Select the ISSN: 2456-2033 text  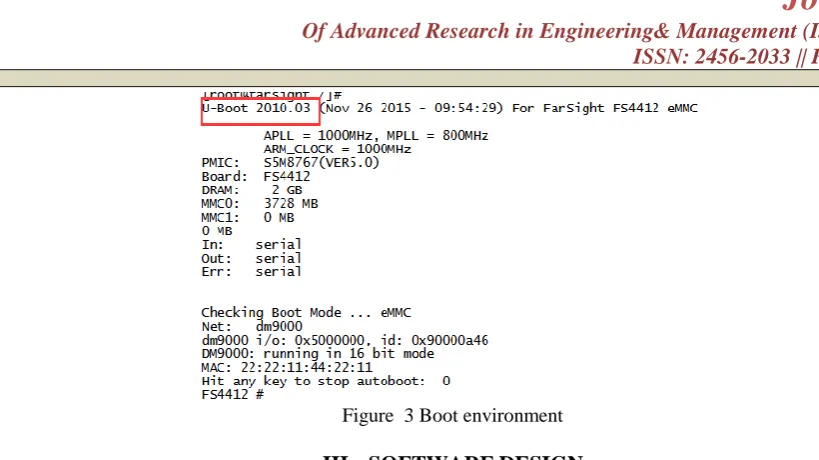click(711, 56)
